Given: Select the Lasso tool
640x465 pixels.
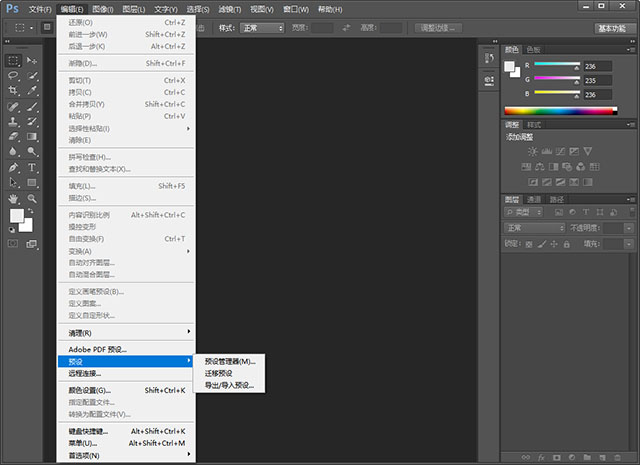Looking at the screenshot, I should (x=13, y=76).
